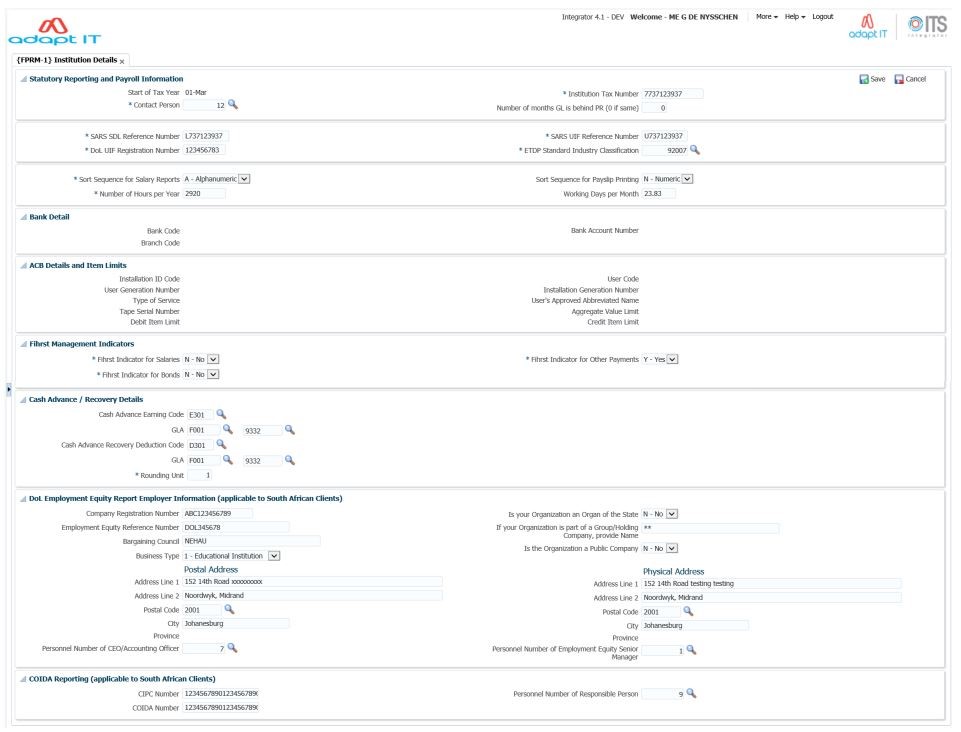Open Postal Address postal code lookup

[229, 609]
